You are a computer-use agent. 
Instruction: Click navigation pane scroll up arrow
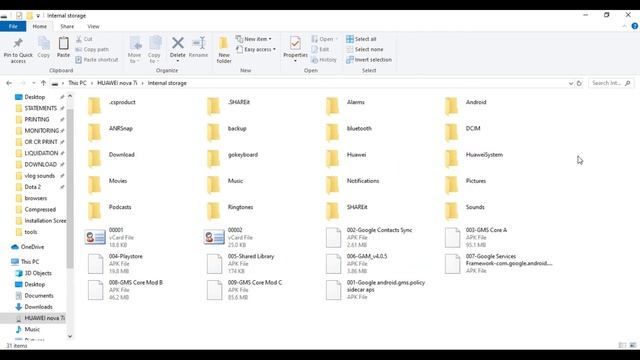[x=70, y=96]
